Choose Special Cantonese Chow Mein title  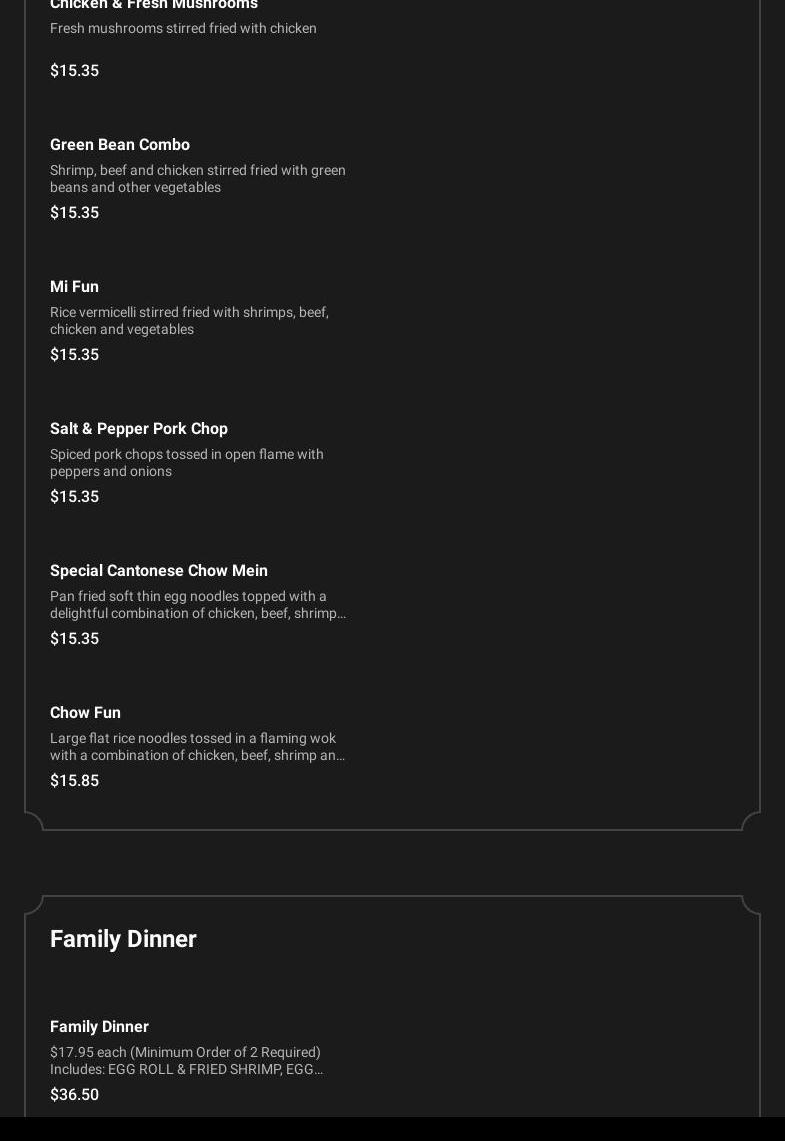159,570
